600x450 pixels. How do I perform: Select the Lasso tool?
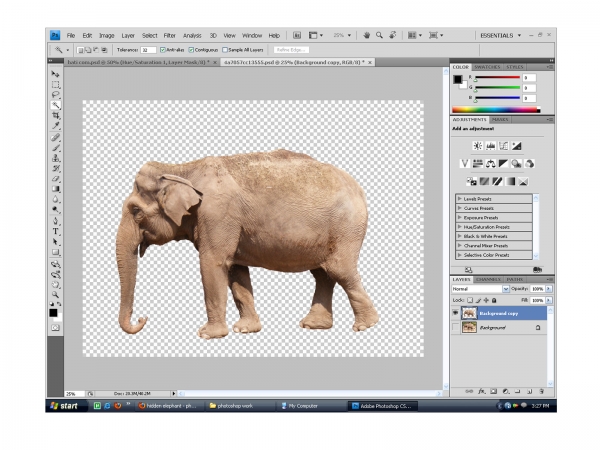click(55, 95)
